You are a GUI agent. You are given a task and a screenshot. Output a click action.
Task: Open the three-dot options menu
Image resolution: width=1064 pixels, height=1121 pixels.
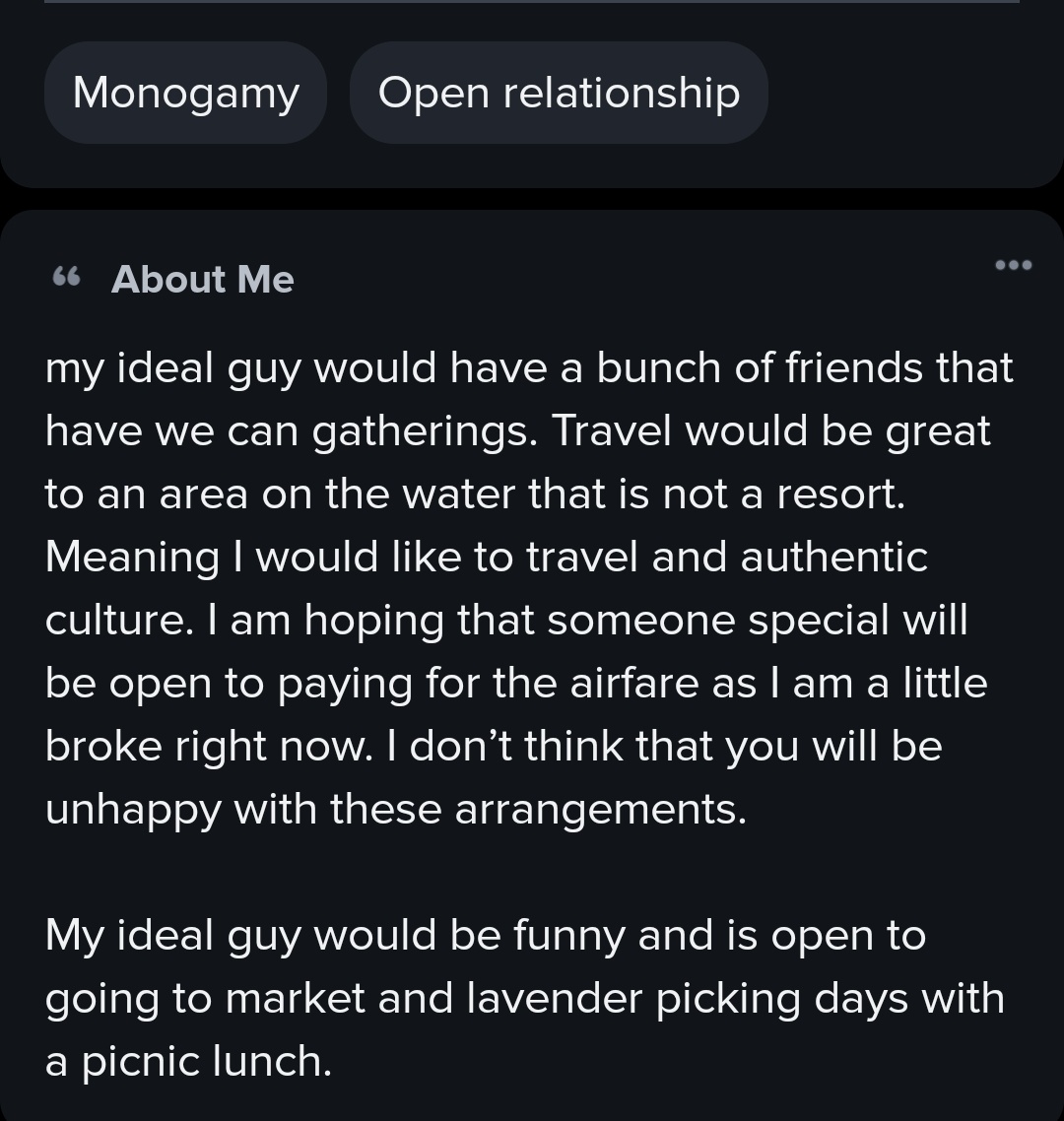coord(1013,265)
